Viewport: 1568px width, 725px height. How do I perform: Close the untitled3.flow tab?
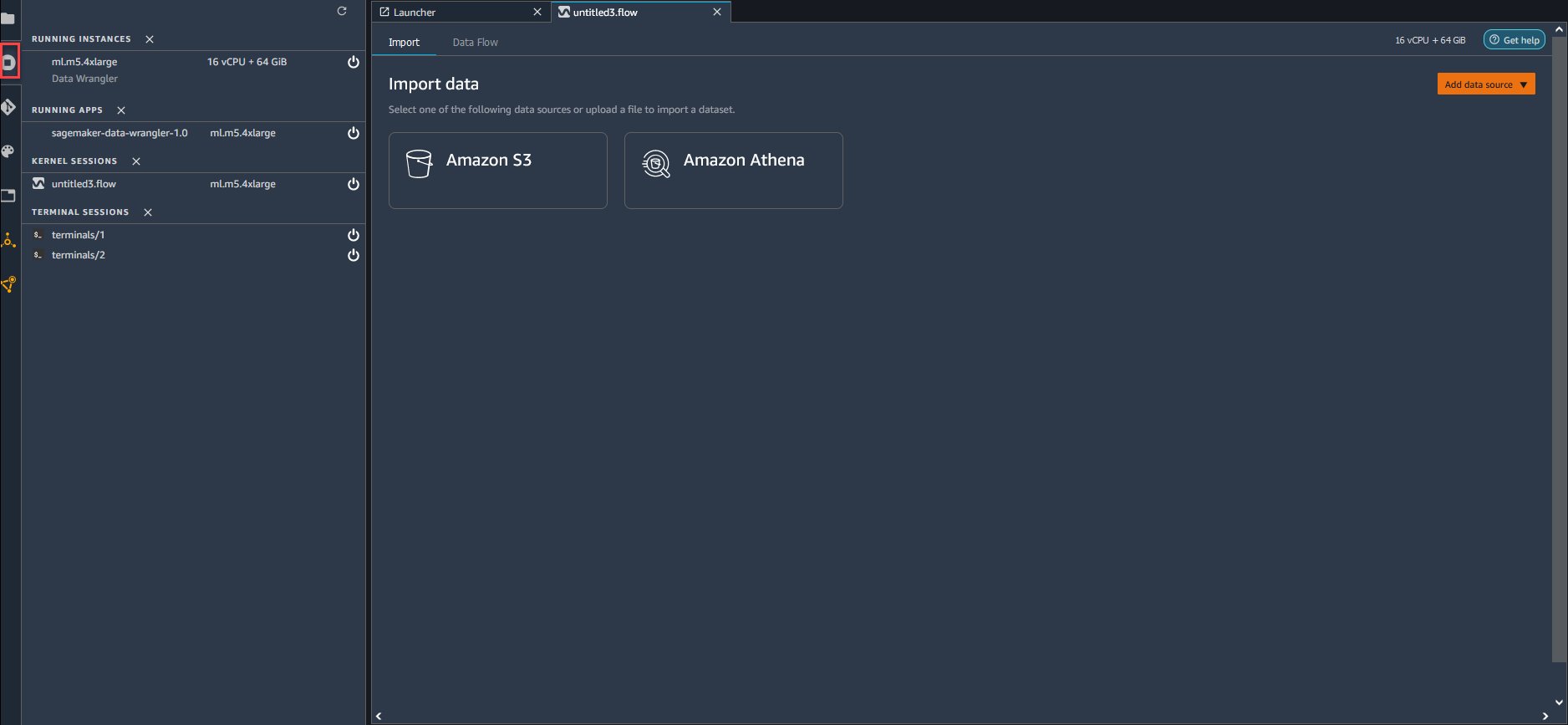point(717,12)
